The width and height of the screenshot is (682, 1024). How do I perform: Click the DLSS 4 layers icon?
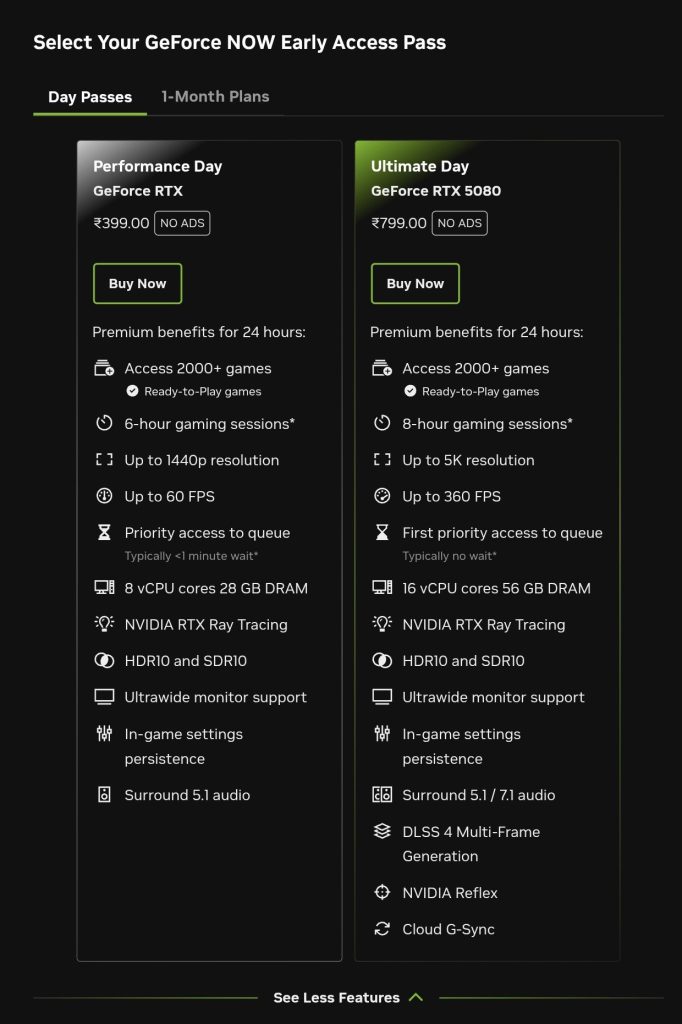[382, 831]
